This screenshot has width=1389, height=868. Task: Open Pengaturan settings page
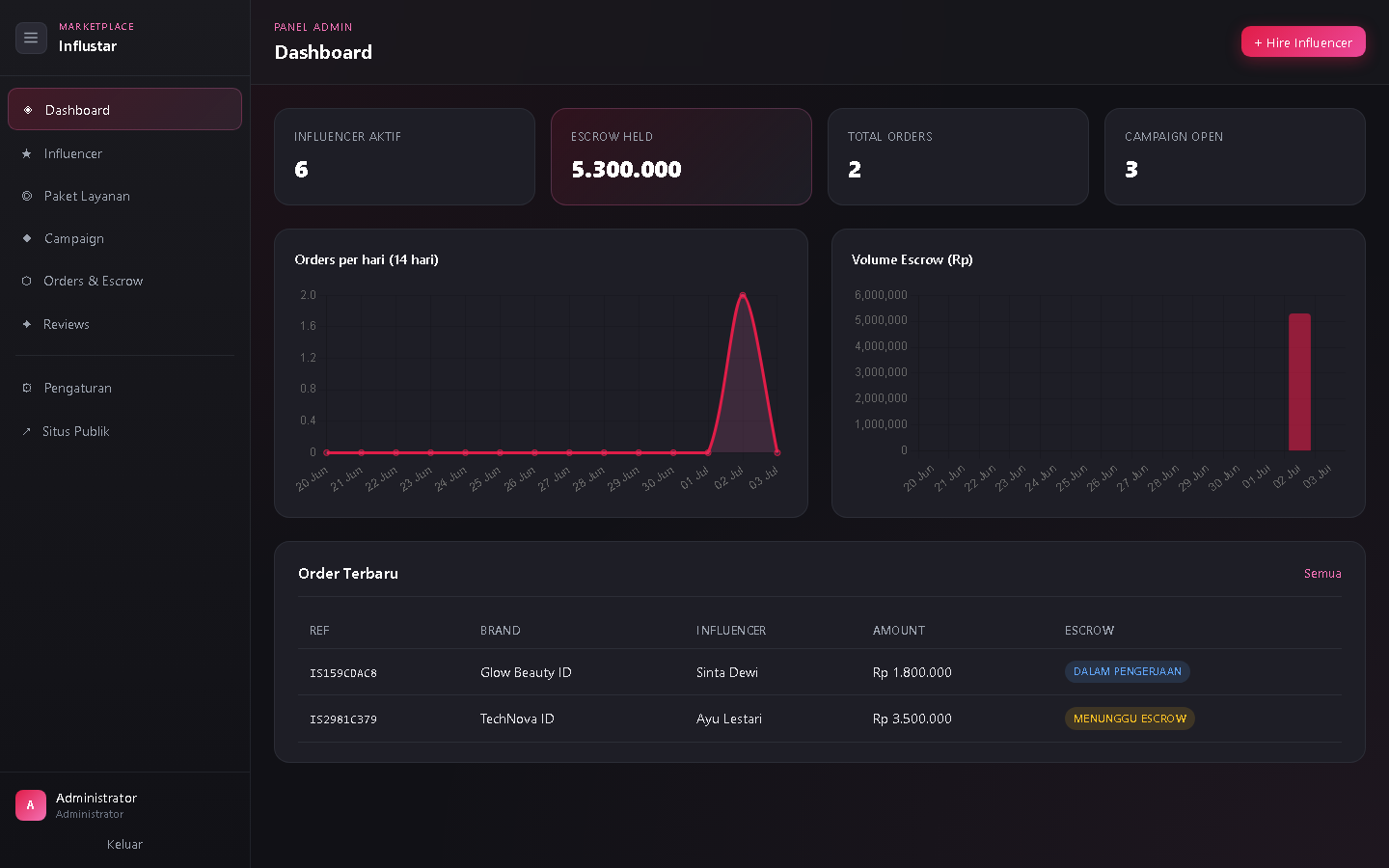click(x=124, y=388)
